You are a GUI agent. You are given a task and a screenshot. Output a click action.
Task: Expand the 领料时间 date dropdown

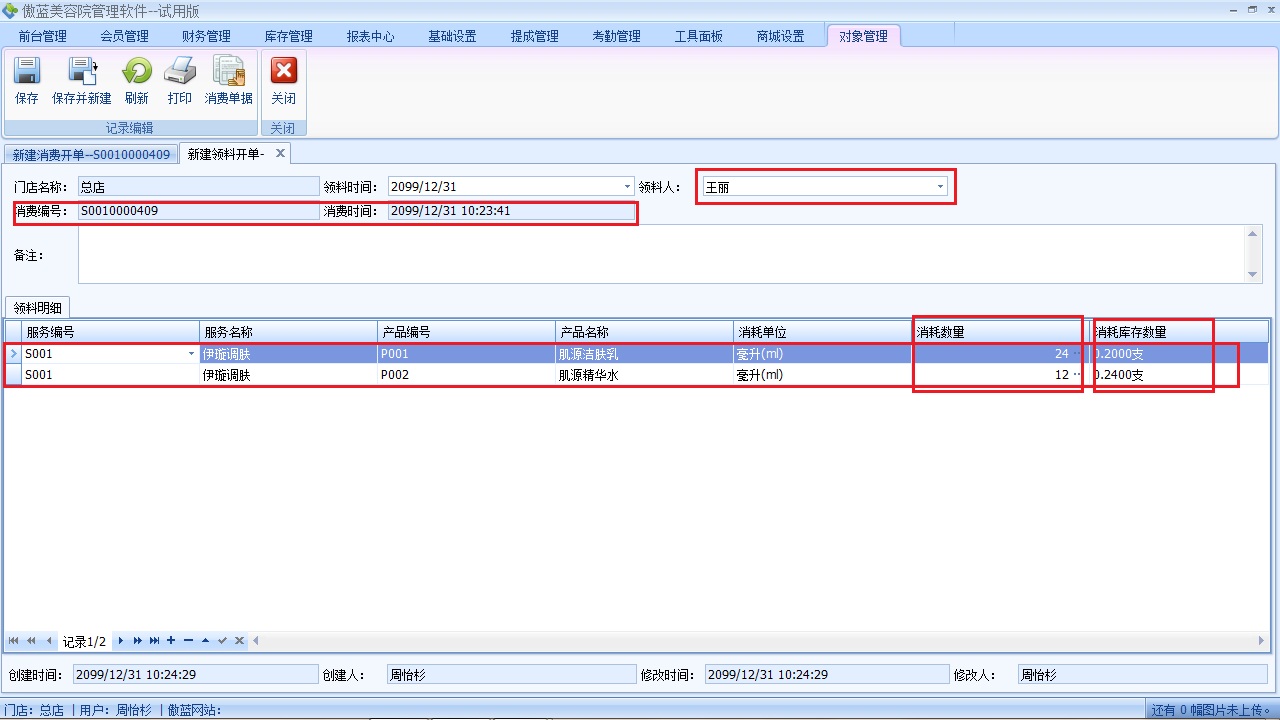627,187
